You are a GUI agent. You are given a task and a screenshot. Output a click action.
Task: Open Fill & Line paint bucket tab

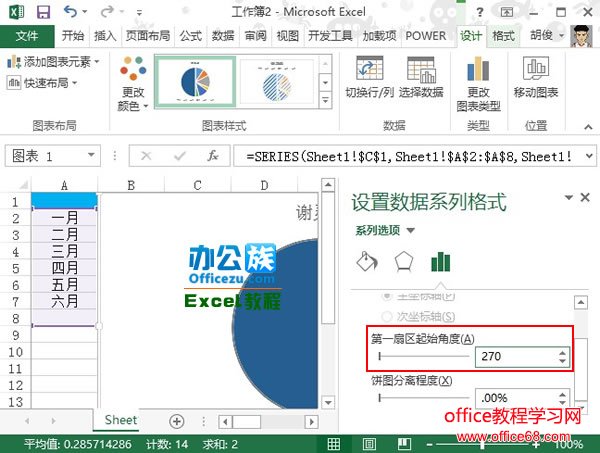tap(367, 262)
